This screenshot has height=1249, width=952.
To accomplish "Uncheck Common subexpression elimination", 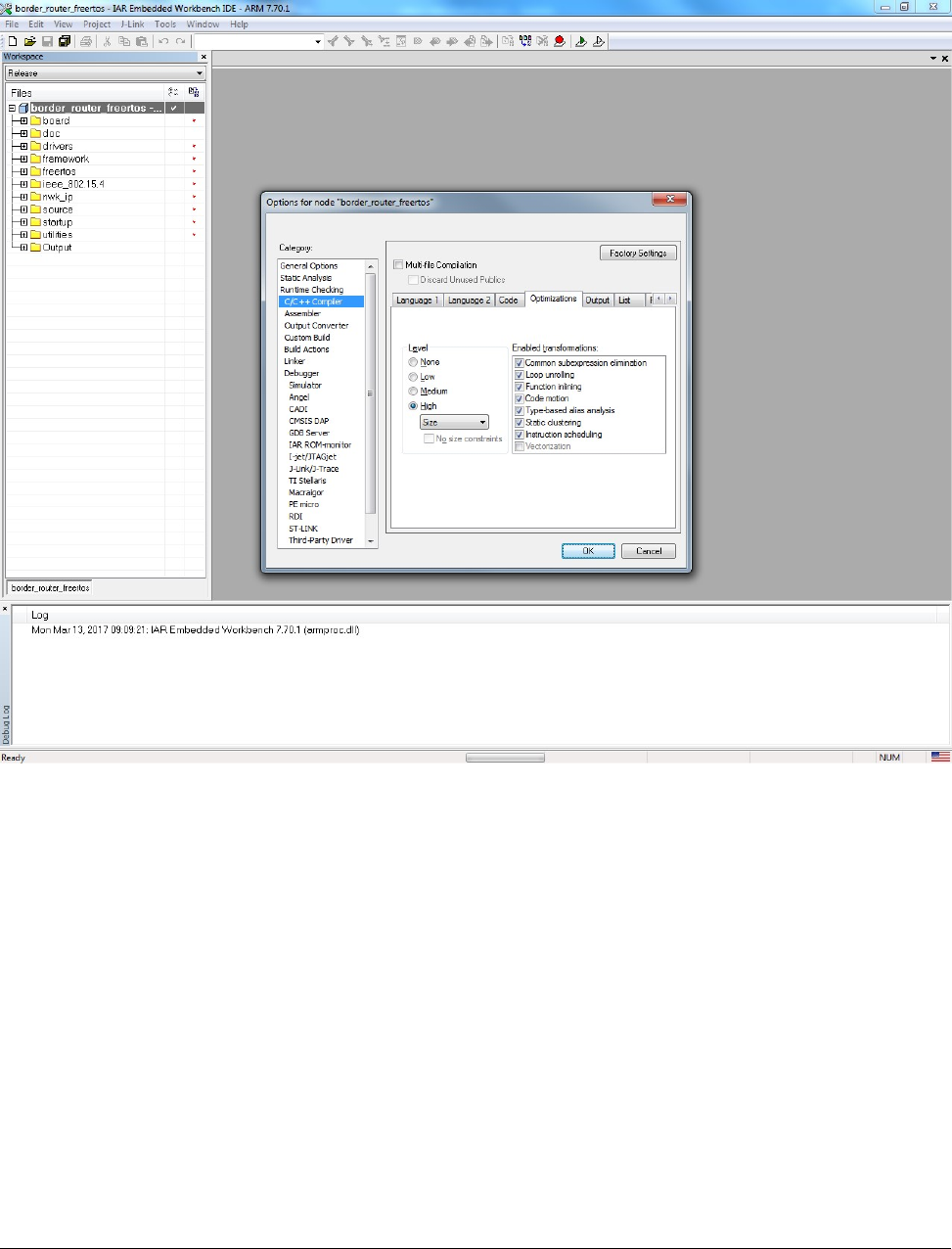I will (520, 363).
